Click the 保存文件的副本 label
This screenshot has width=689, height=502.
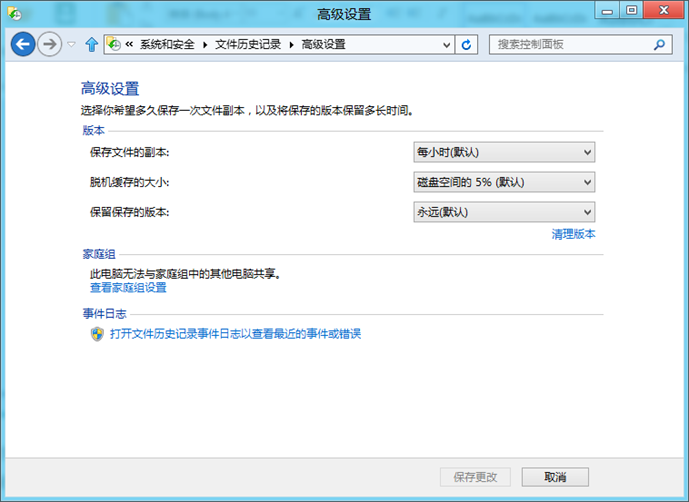pos(130,152)
